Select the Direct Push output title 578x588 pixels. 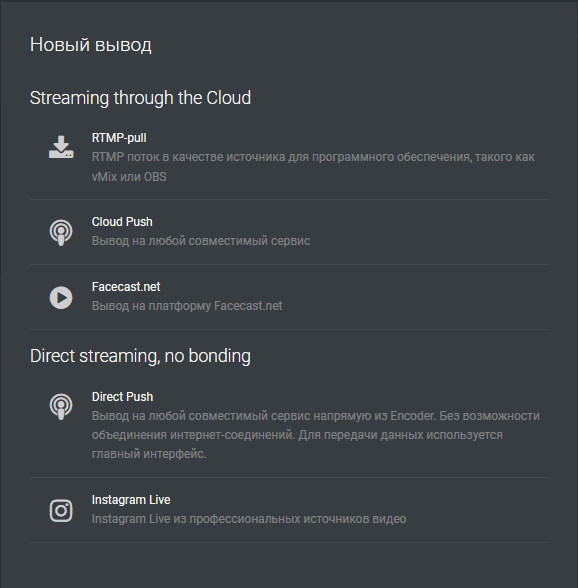122,397
